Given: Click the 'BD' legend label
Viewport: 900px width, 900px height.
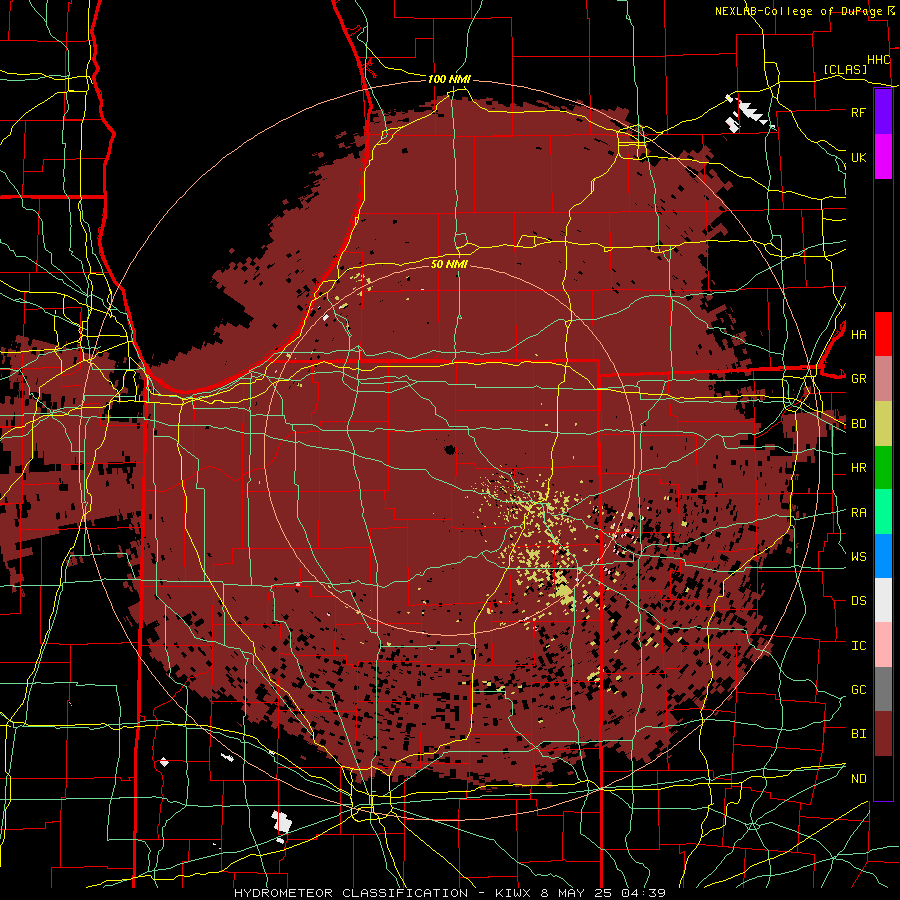Looking at the screenshot, I should [859, 424].
